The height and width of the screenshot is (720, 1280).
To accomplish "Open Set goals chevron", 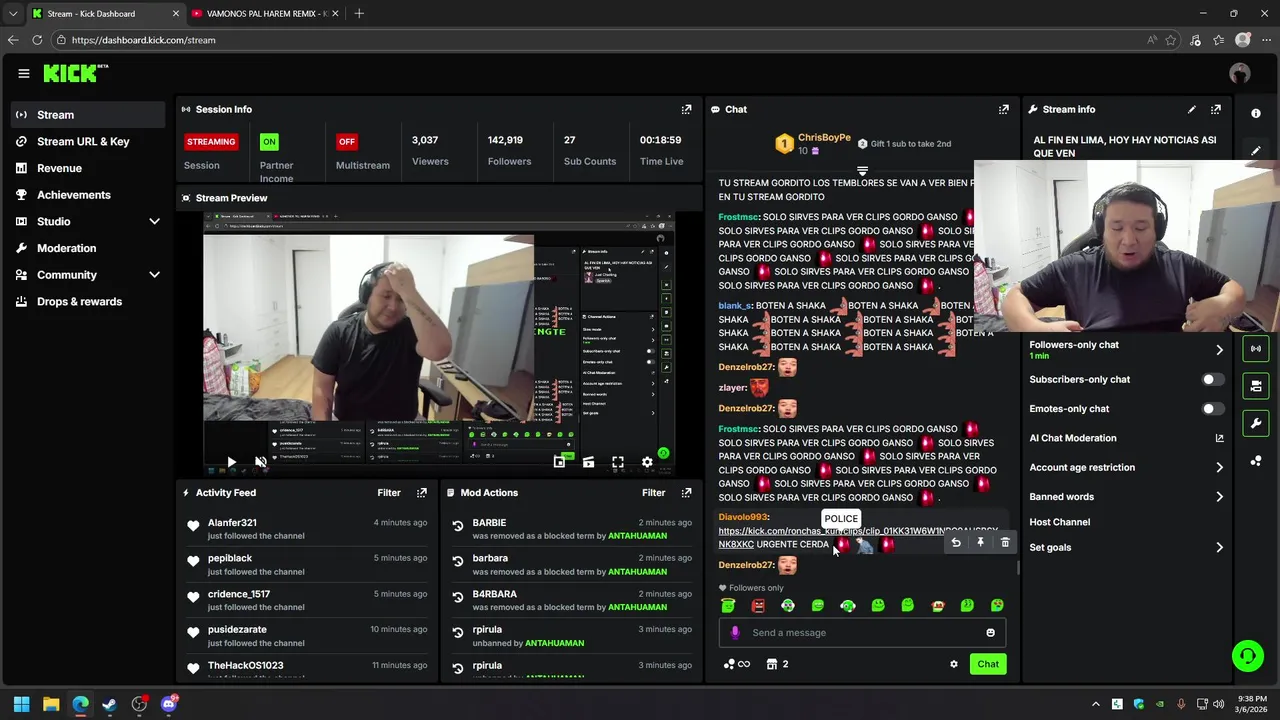I will click(x=1219, y=548).
